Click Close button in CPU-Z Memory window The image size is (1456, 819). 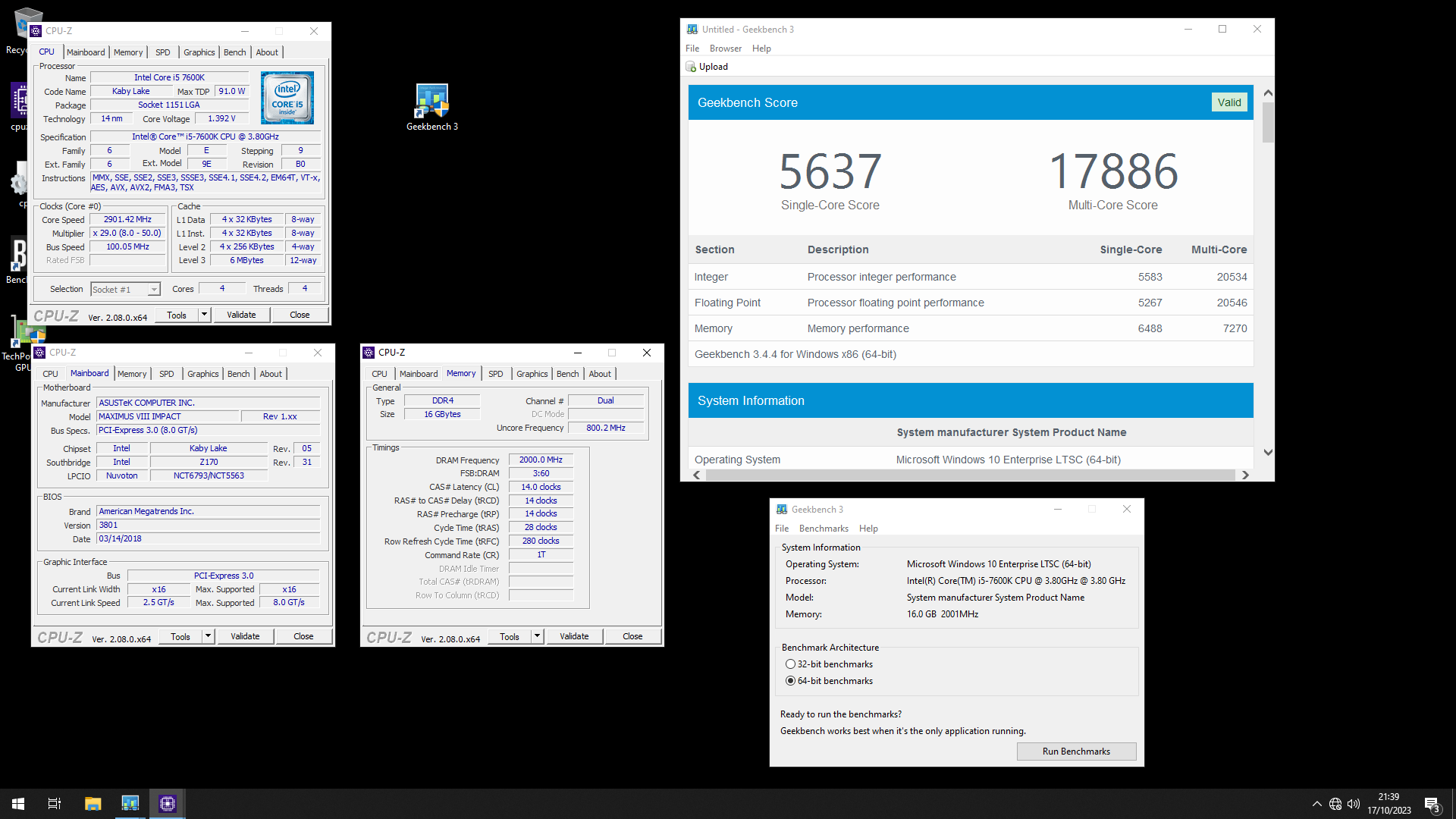coord(632,636)
